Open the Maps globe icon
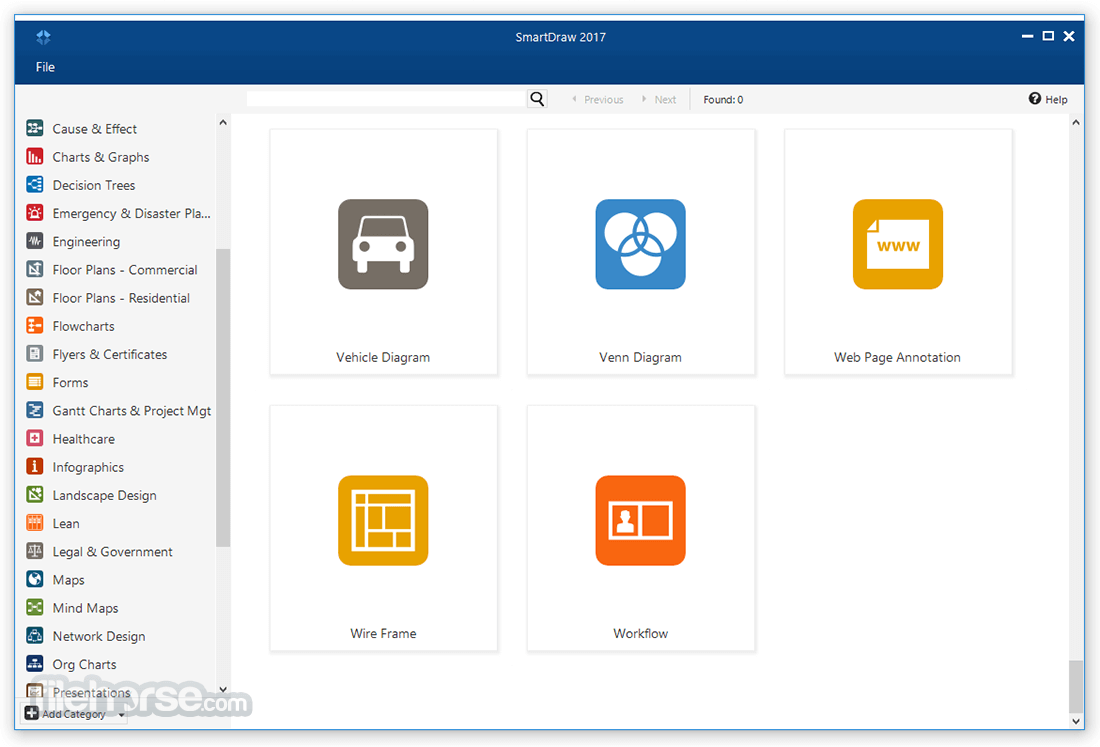 (34, 579)
